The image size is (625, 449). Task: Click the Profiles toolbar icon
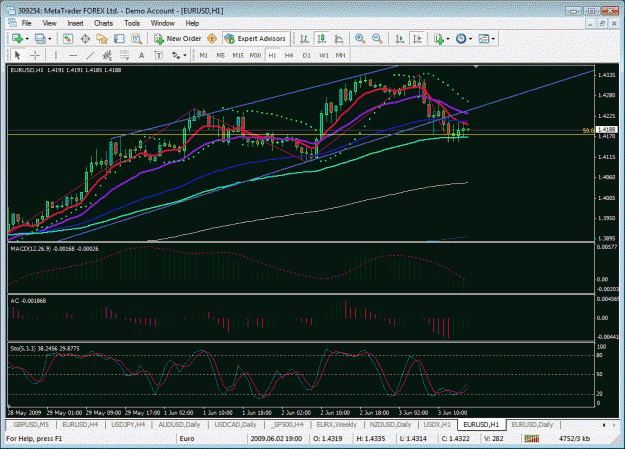click(x=40, y=39)
